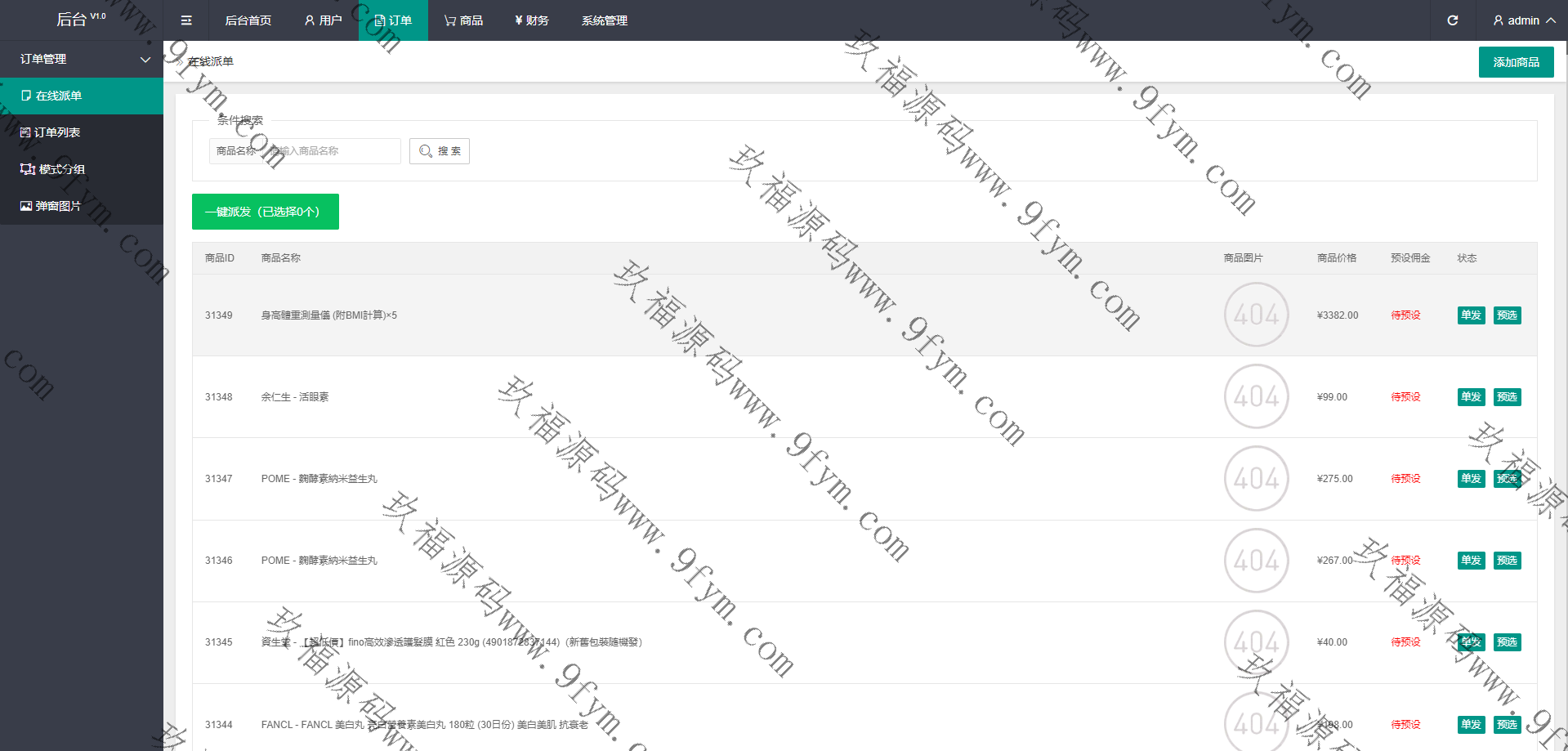Click the 搜索 button with magnifier icon
The width and height of the screenshot is (1568, 751).
coord(440,151)
